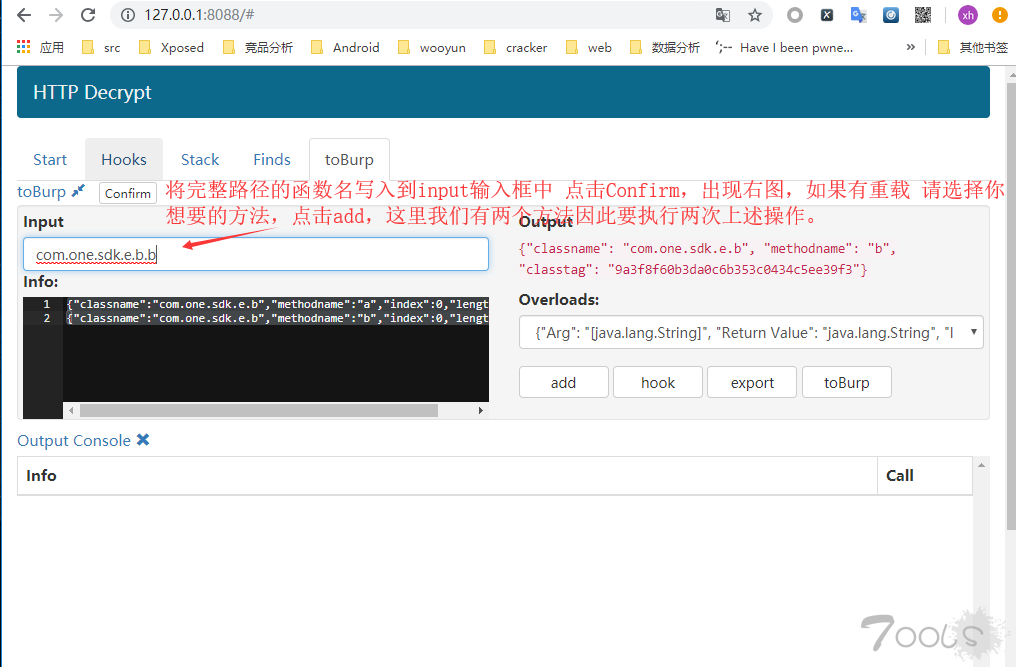Viewport: 1016px width, 667px height.
Task: Click the QR code extension icon
Action: [923, 15]
